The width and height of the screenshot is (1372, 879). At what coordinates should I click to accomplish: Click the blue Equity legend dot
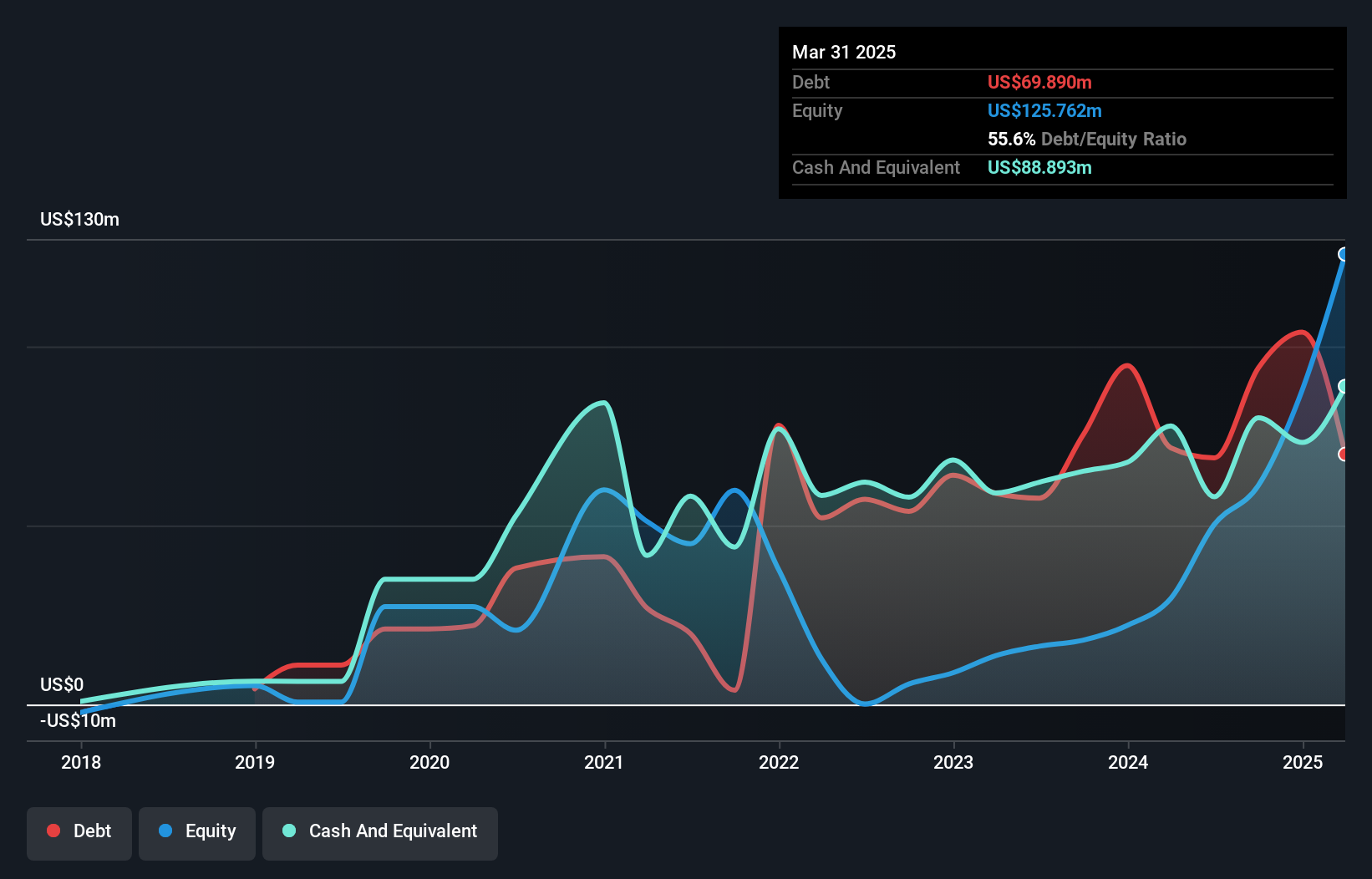click(165, 831)
